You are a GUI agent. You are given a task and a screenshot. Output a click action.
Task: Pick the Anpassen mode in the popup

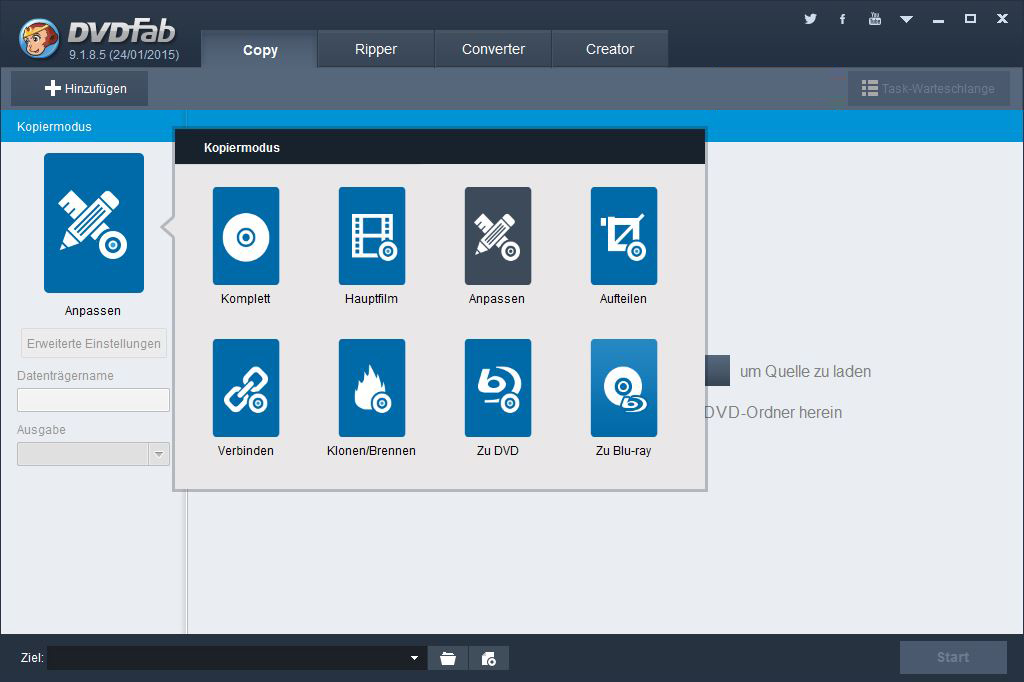pyautogui.click(x=498, y=236)
